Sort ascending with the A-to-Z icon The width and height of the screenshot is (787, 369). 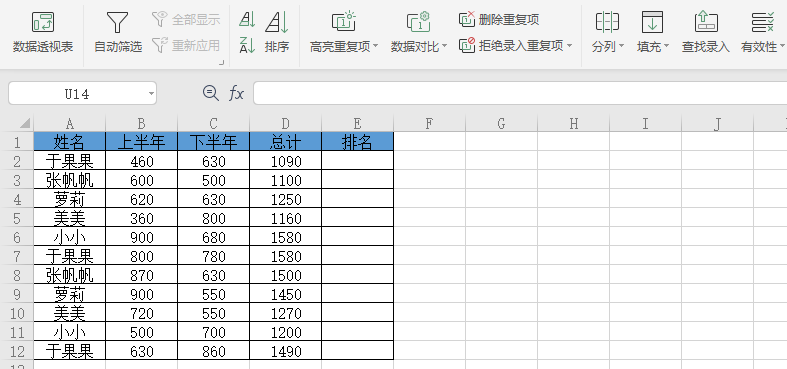[x=247, y=20]
